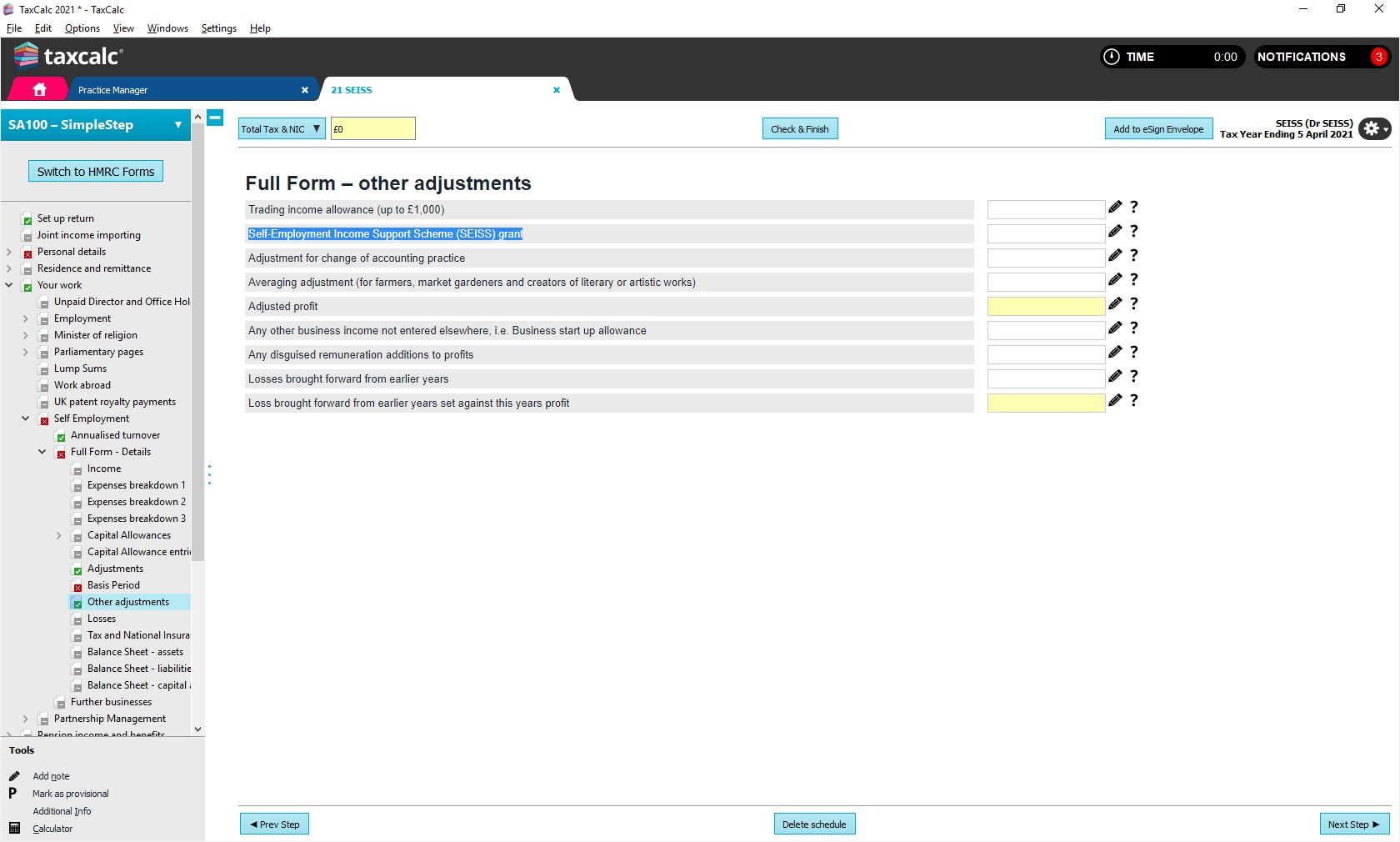Click the Check & Finish button
The height and width of the screenshot is (842, 1400).
pos(800,129)
